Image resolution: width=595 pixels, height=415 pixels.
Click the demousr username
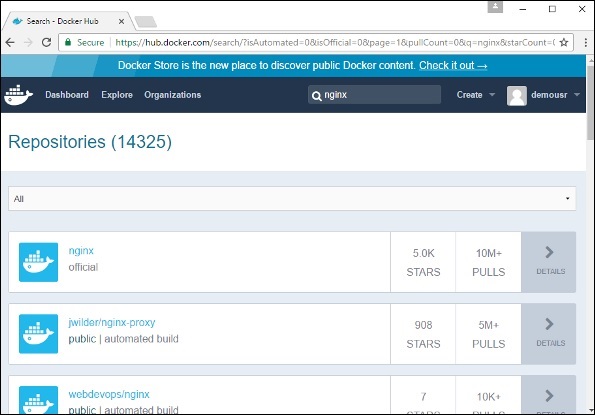549,95
